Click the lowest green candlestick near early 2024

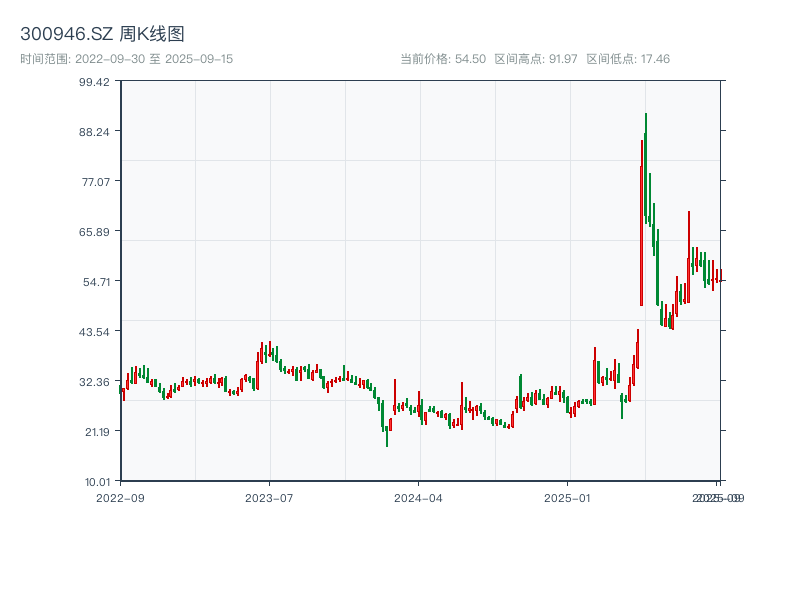click(x=387, y=434)
